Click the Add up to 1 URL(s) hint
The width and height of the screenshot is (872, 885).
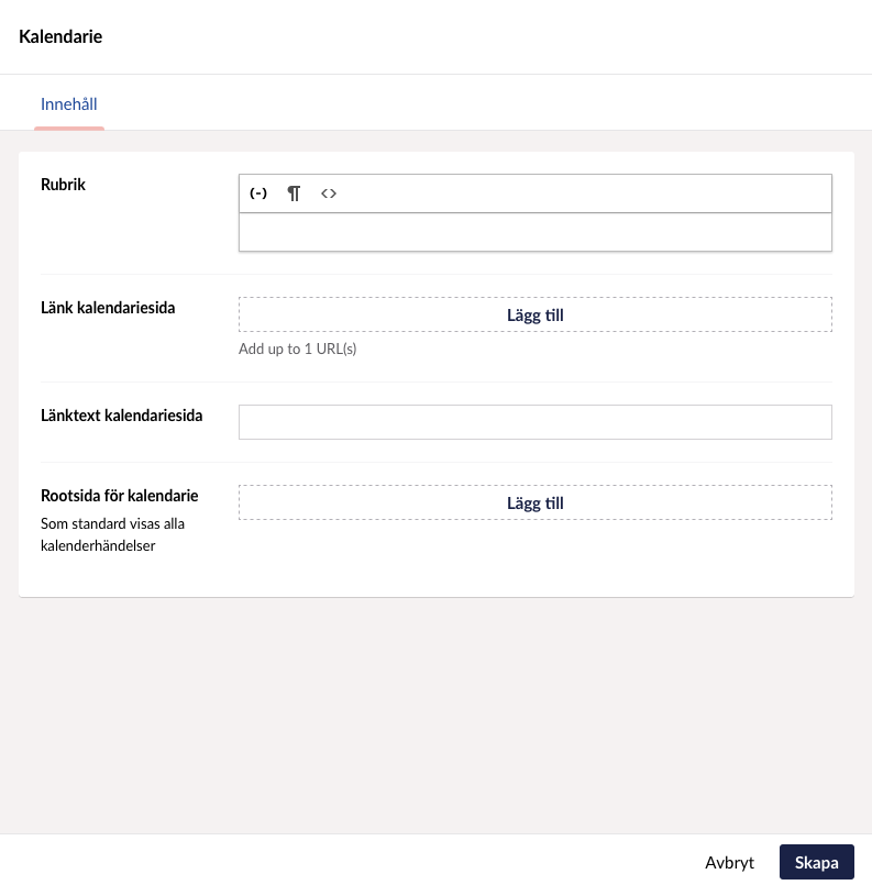pyautogui.click(x=297, y=349)
